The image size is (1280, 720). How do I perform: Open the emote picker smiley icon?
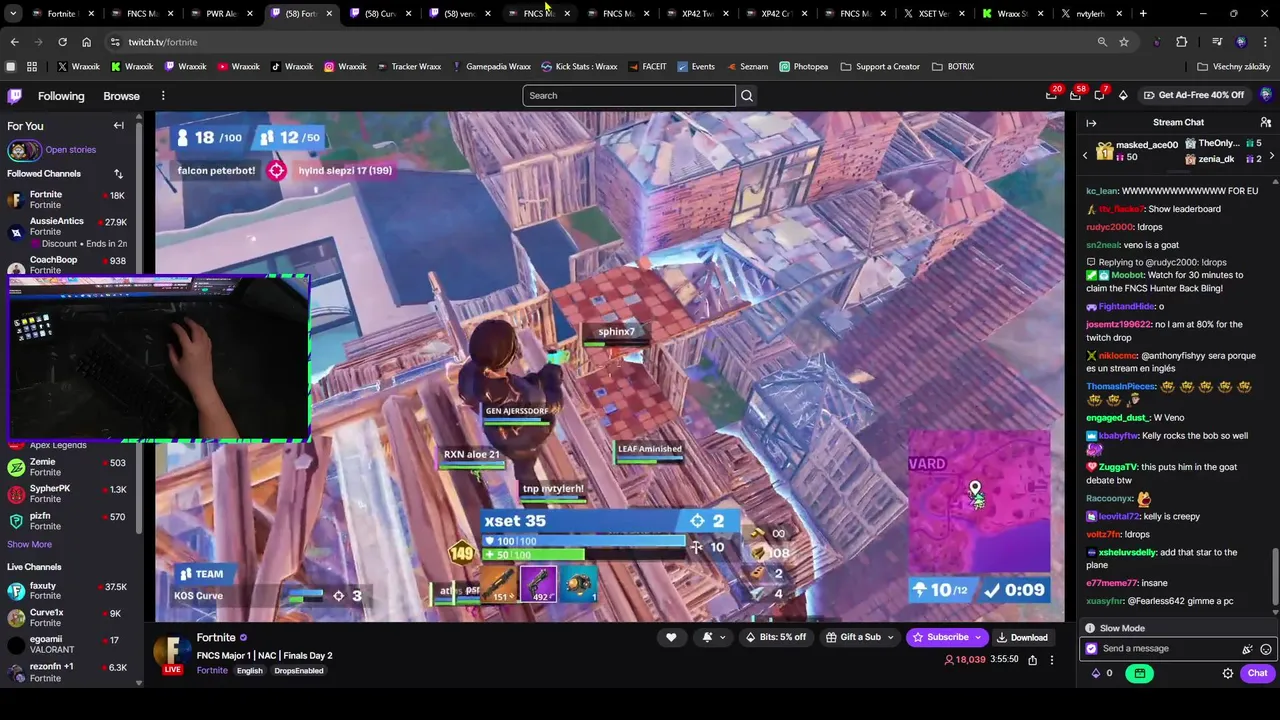1266,649
